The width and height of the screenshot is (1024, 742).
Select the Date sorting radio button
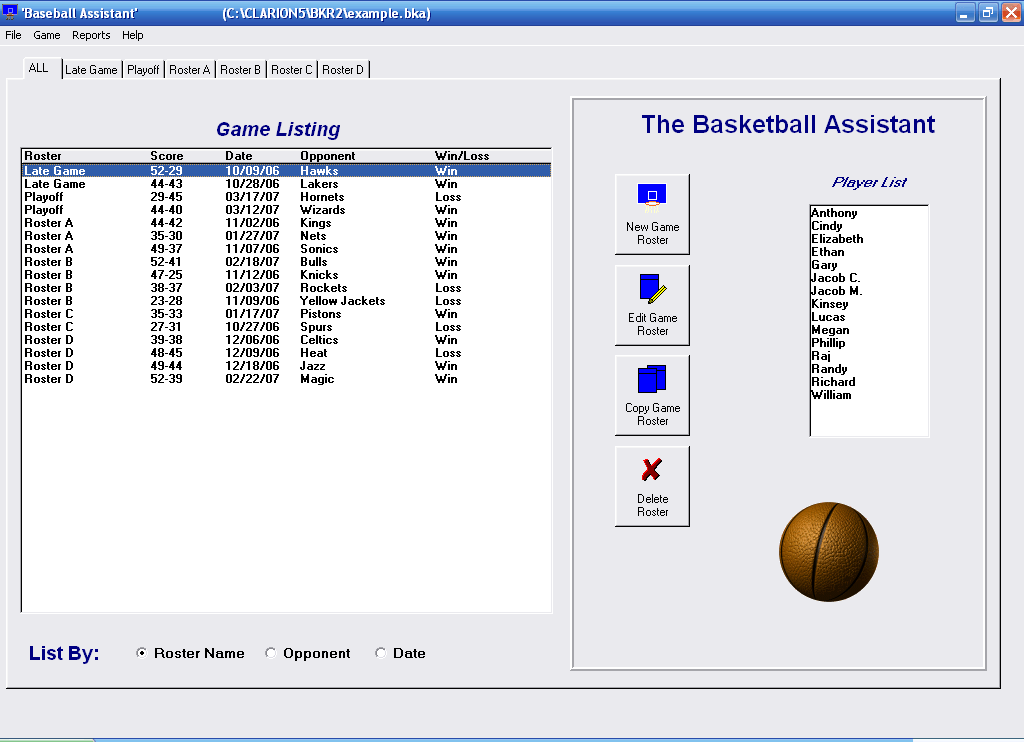point(380,654)
